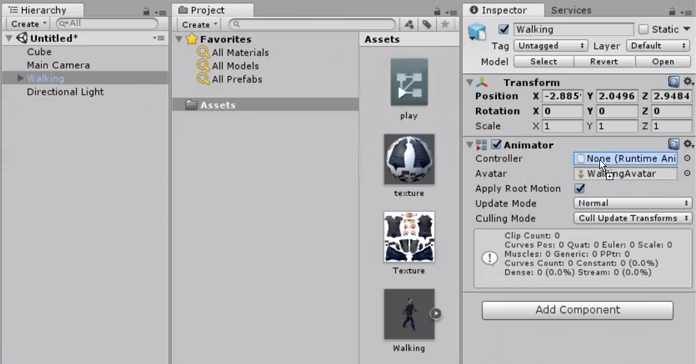Click the search by label tag icon

coord(427,24)
